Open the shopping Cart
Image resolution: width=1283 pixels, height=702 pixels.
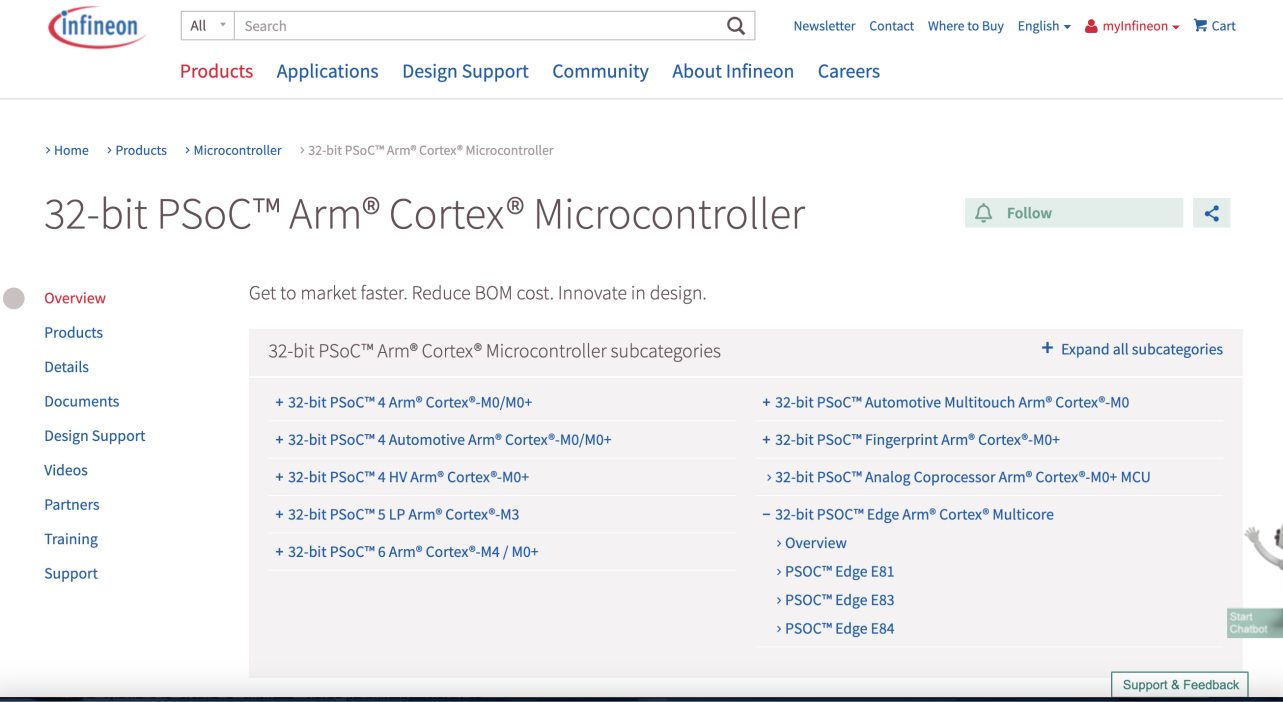click(1214, 26)
